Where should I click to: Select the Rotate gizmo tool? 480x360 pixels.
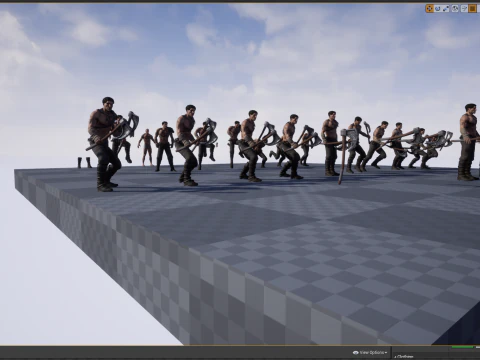pyautogui.click(x=438, y=8)
